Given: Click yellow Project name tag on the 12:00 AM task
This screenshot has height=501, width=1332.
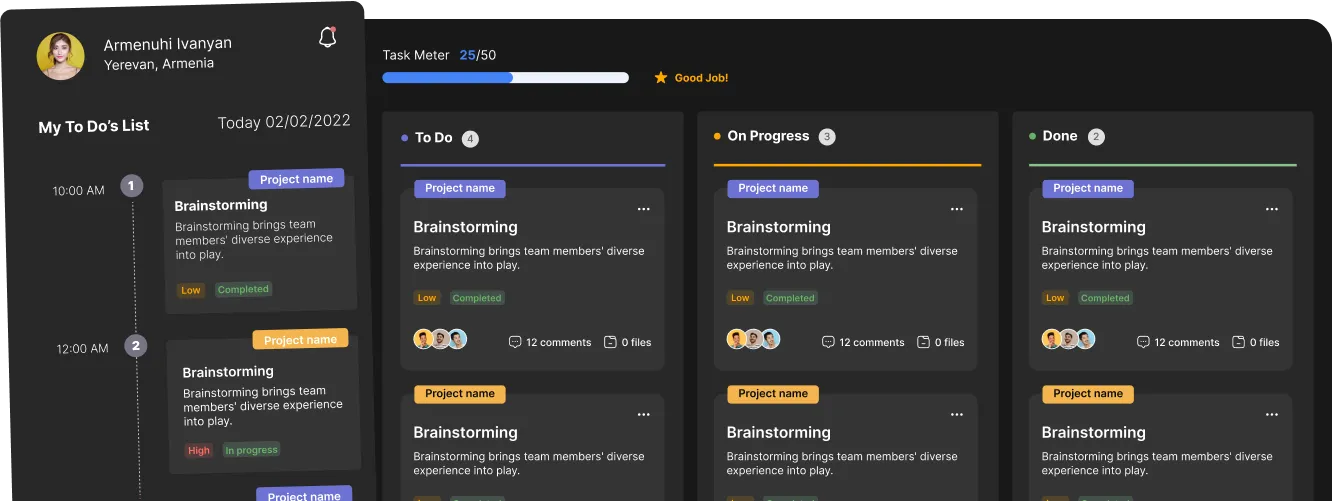Looking at the screenshot, I should coord(300,340).
